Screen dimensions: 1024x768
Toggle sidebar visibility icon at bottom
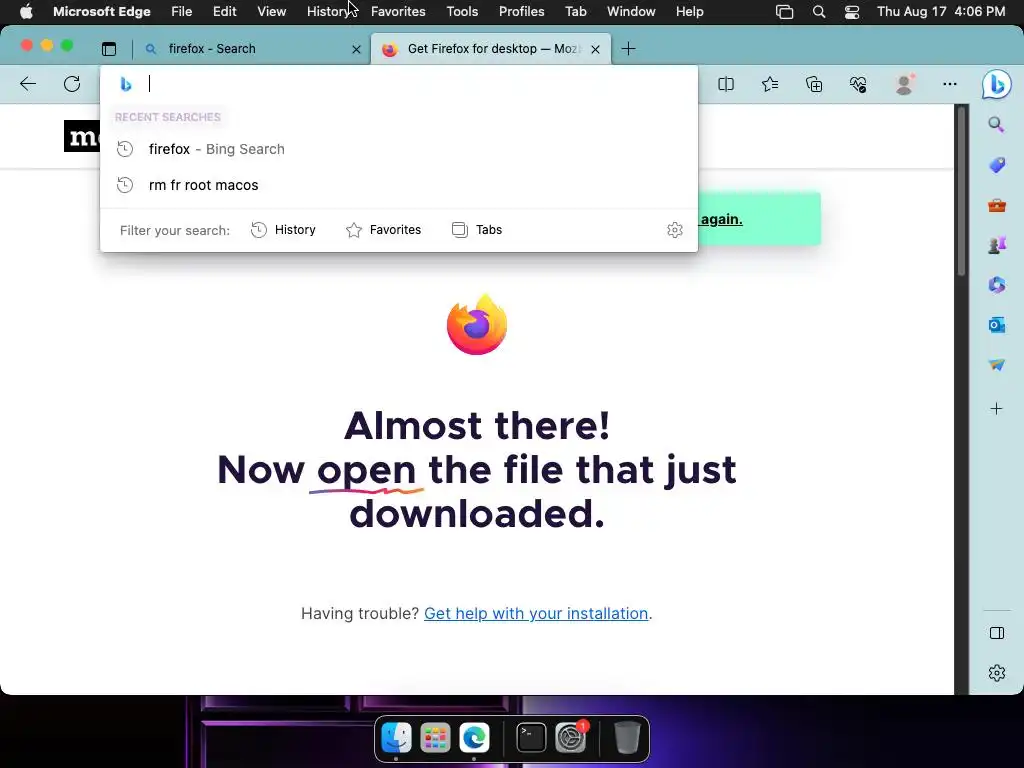(x=997, y=633)
